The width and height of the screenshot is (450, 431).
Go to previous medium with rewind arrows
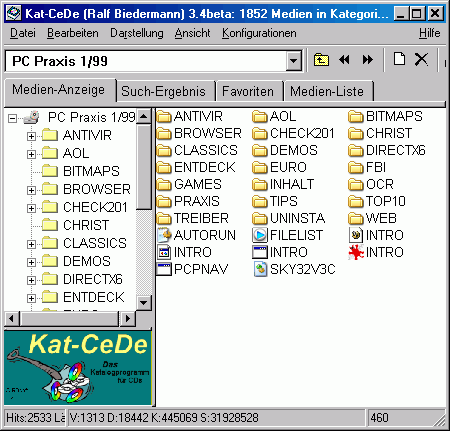(x=344, y=60)
